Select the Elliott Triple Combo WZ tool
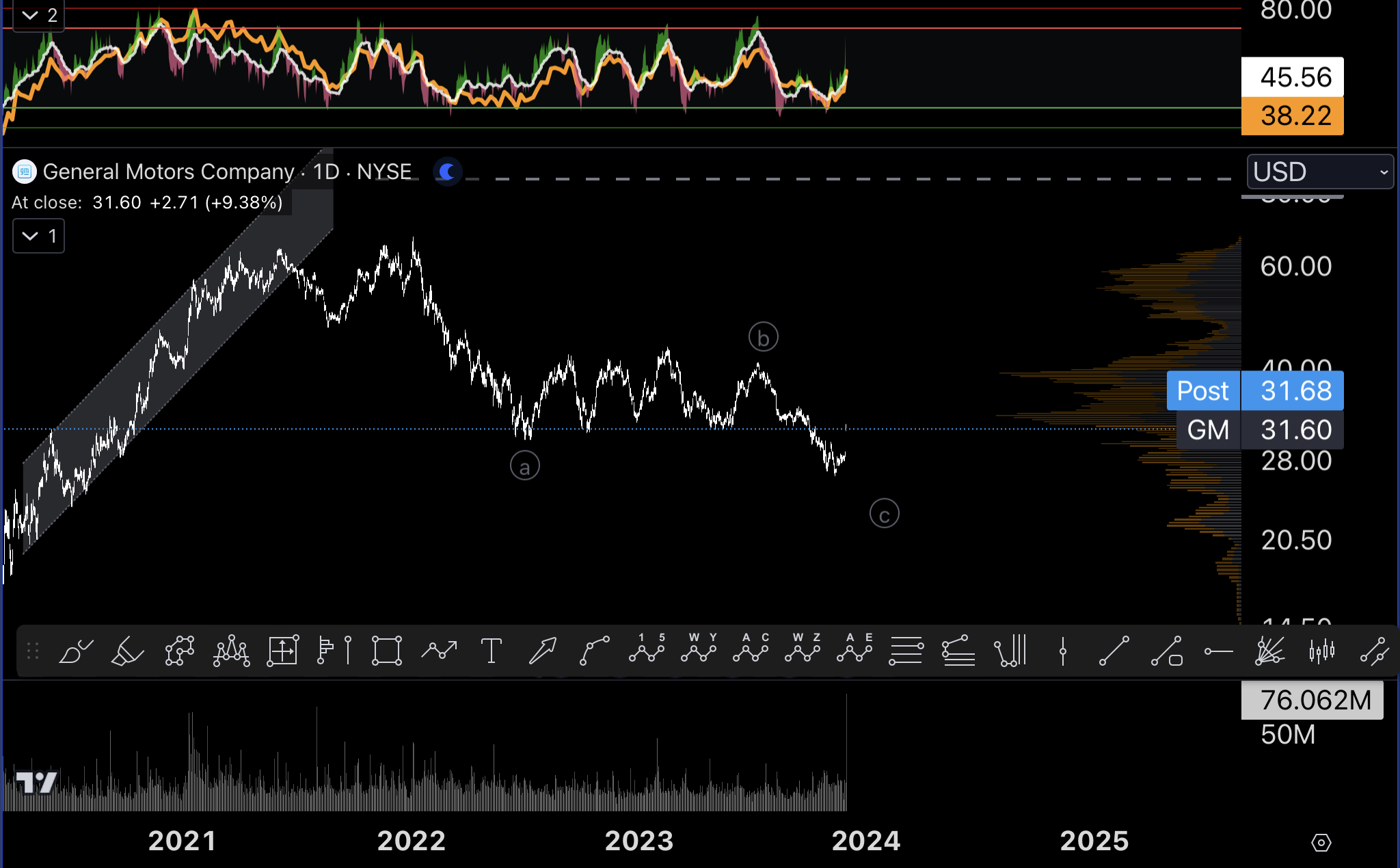Image resolution: width=1400 pixels, height=868 pixels. tap(803, 648)
